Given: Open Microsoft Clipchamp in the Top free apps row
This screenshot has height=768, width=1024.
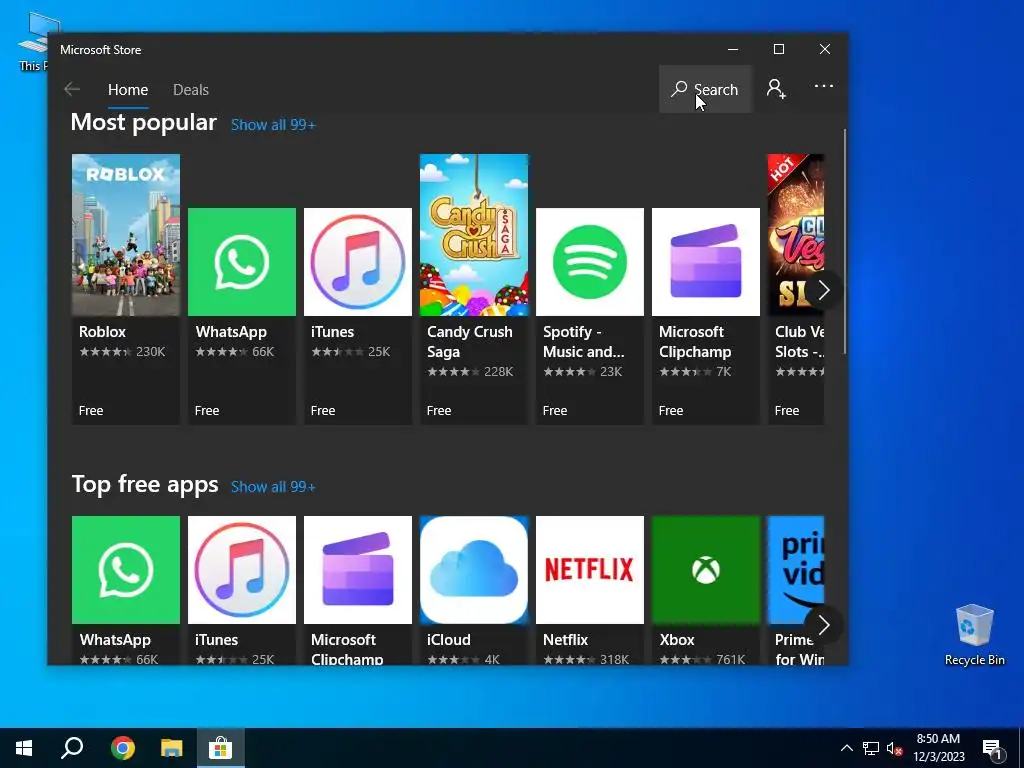Looking at the screenshot, I should click(358, 590).
